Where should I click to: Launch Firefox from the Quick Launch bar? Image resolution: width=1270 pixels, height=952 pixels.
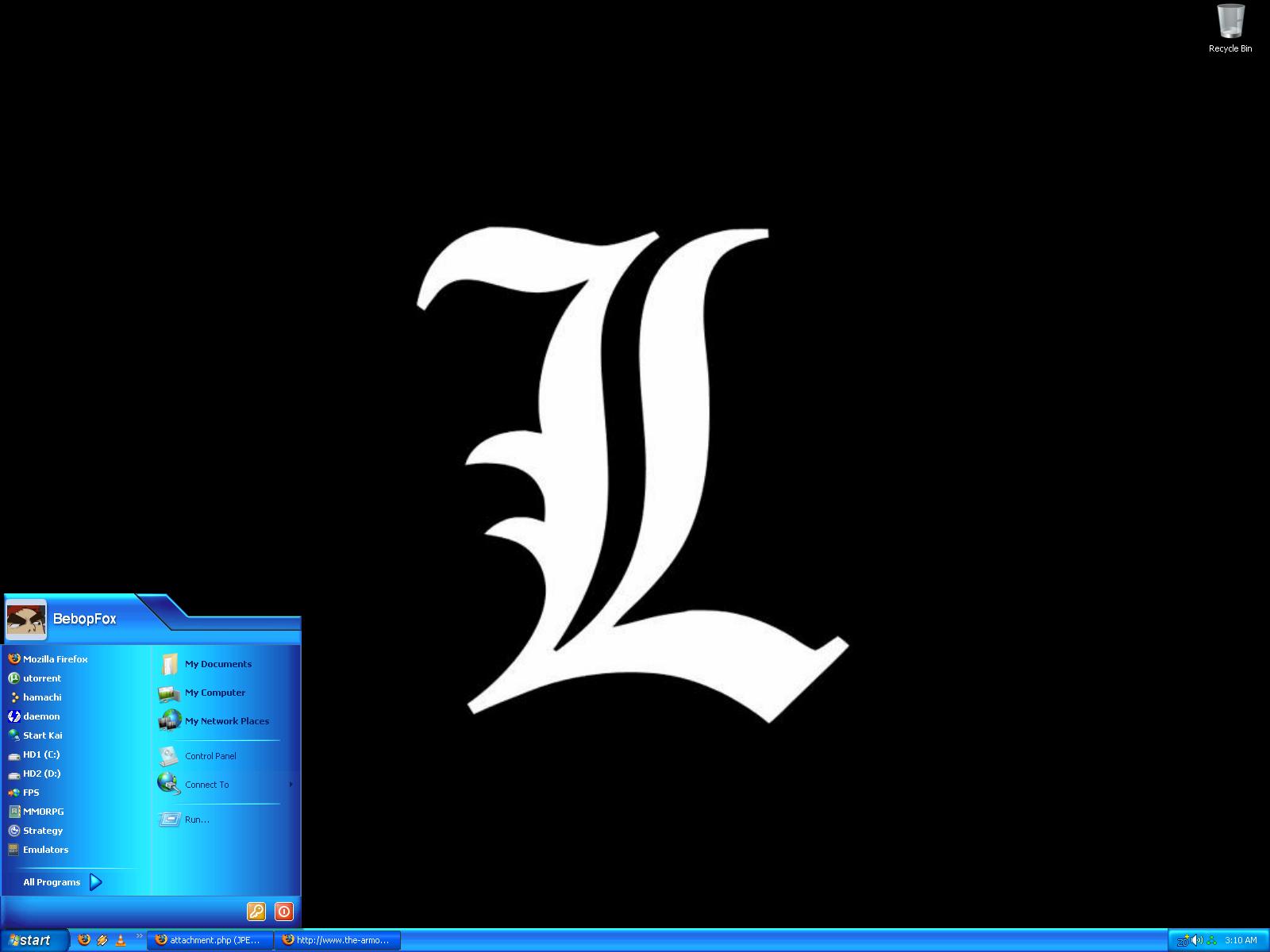84,940
